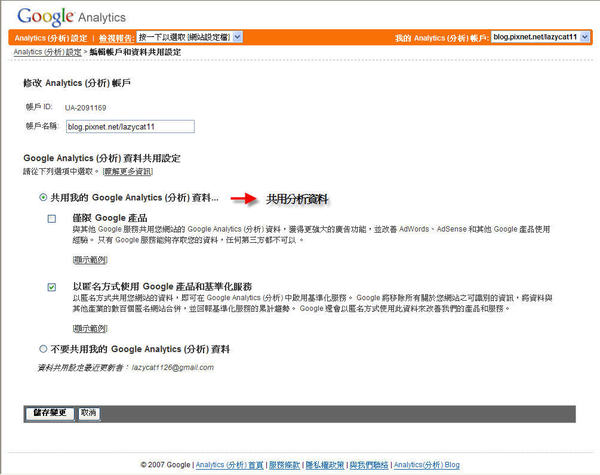This screenshot has width=600, height=475.
Task: Open Analytics (分析) 首頁 footer link
Action: pyautogui.click(x=230, y=465)
